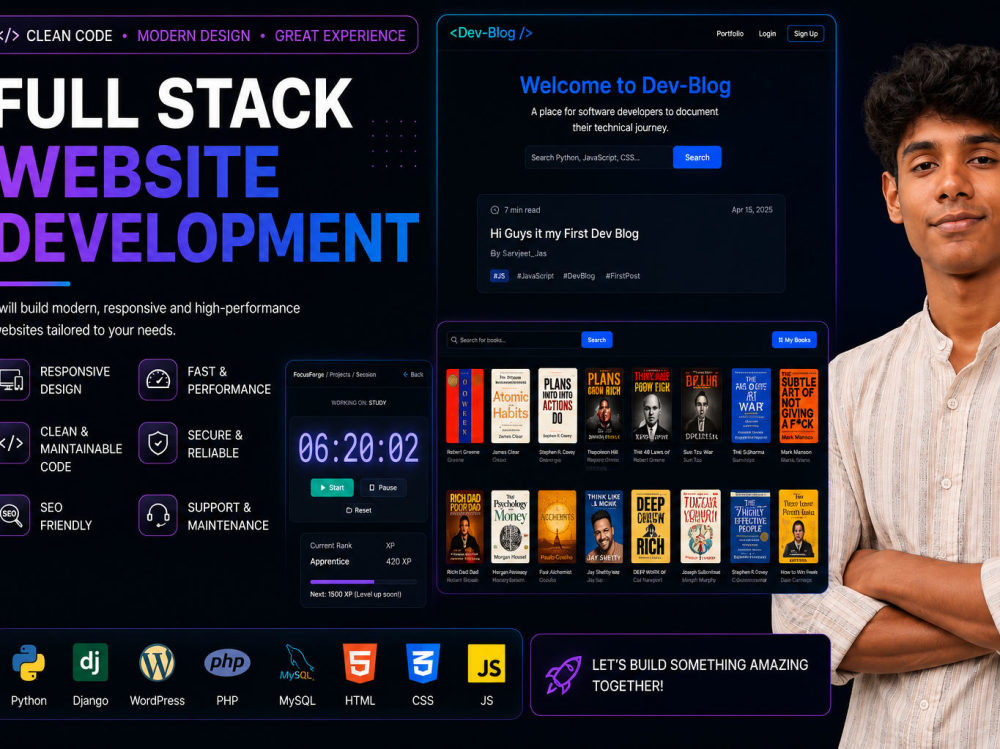The image size is (1000, 749).
Task: Click the SEO magnifier icon
Action: click(x=11, y=515)
